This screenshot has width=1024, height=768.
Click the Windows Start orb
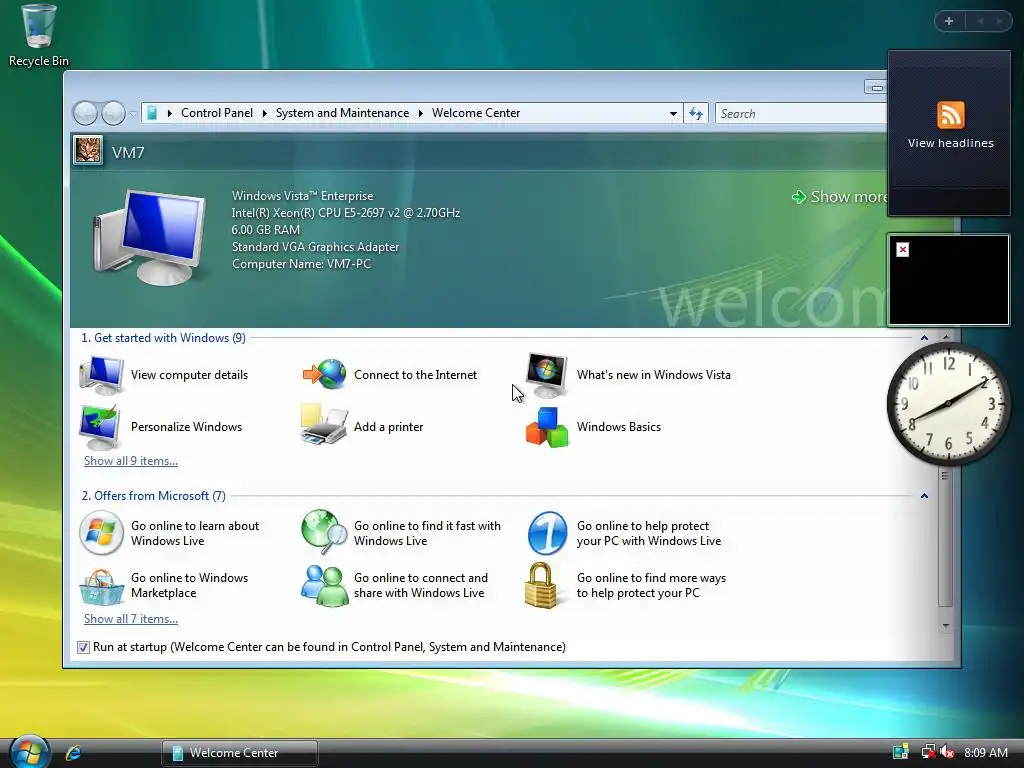click(29, 751)
